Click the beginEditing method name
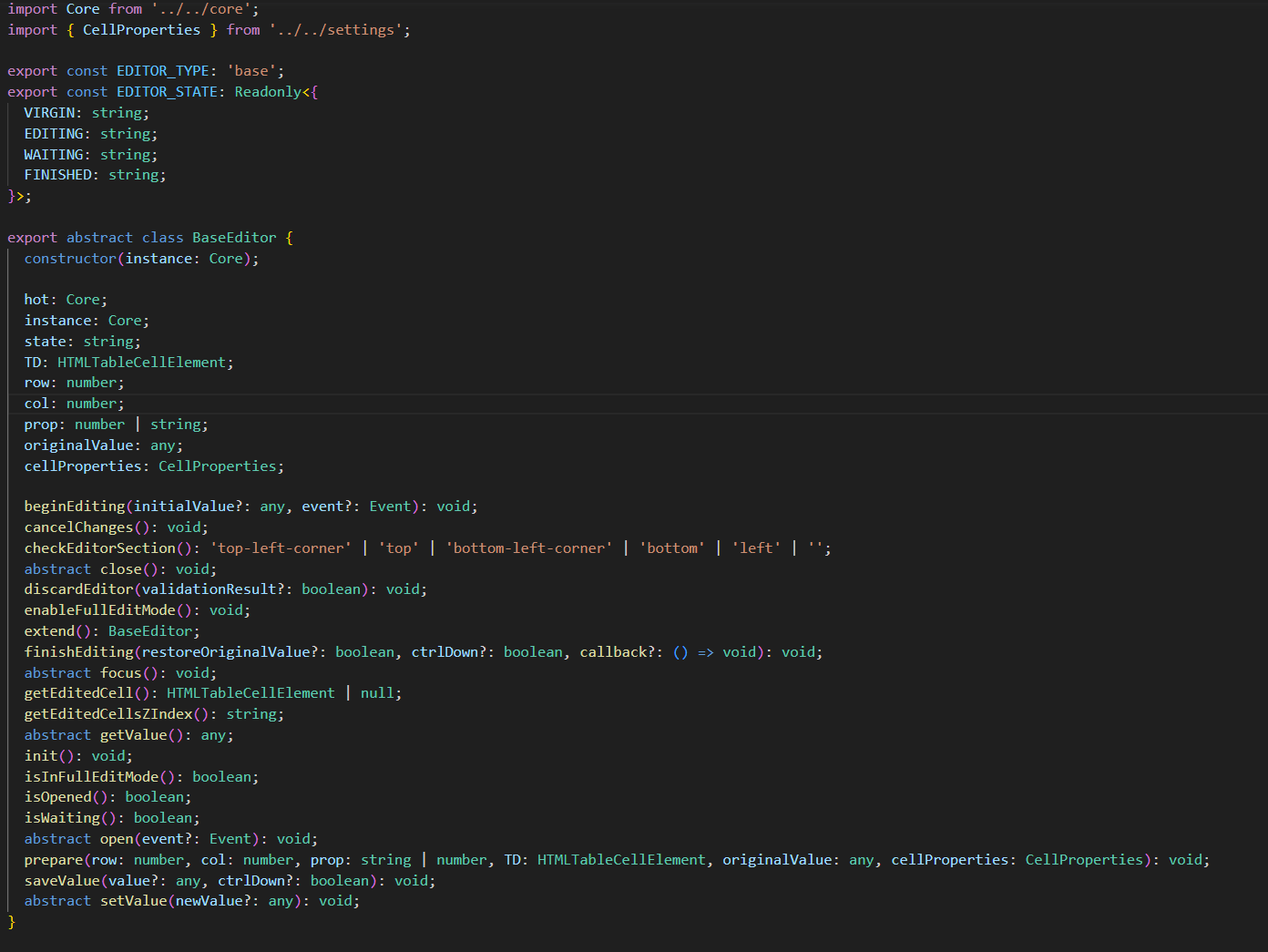The height and width of the screenshot is (952, 1268). (x=75, y=507)
